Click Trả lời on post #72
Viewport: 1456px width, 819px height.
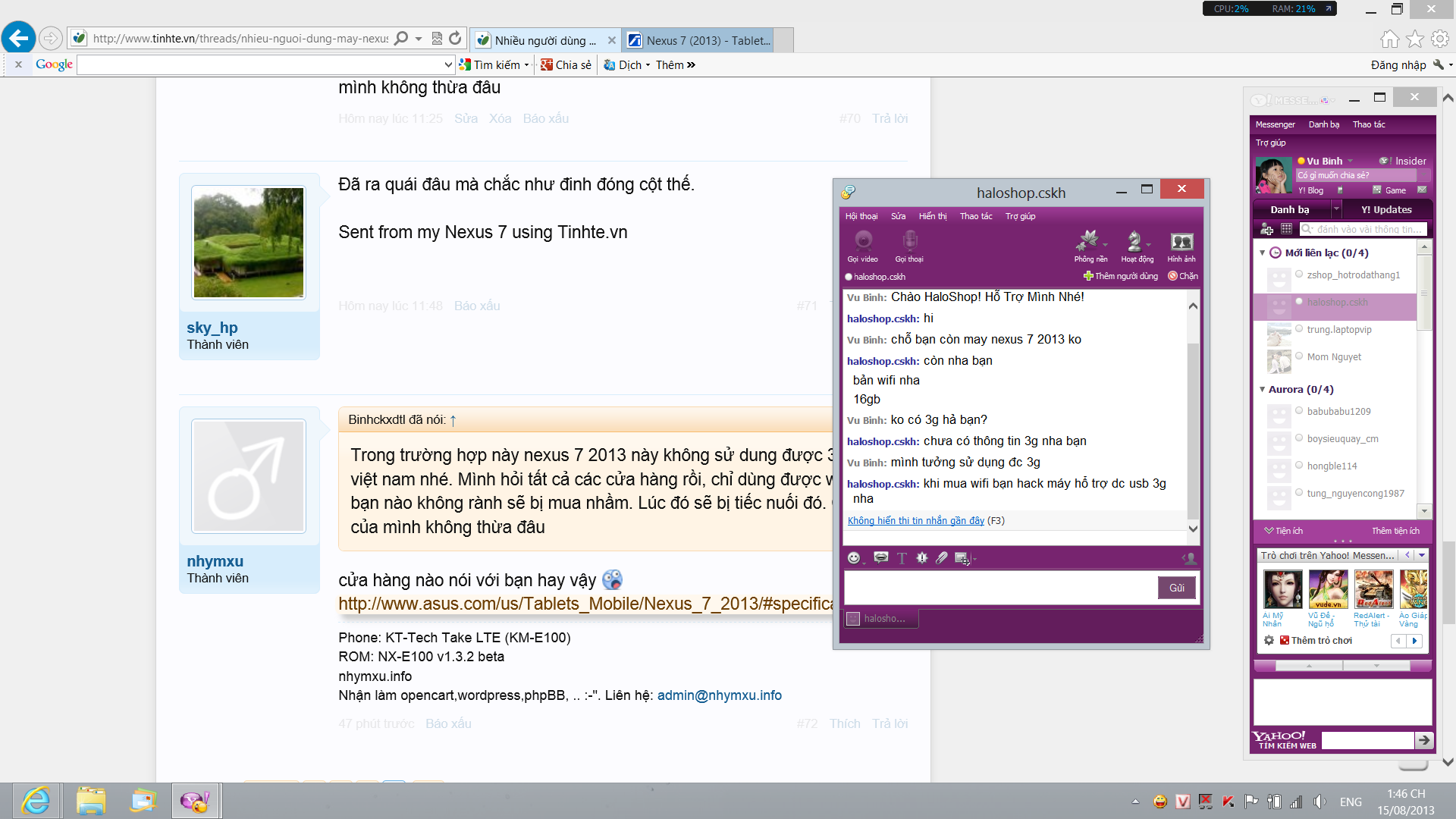890,723
